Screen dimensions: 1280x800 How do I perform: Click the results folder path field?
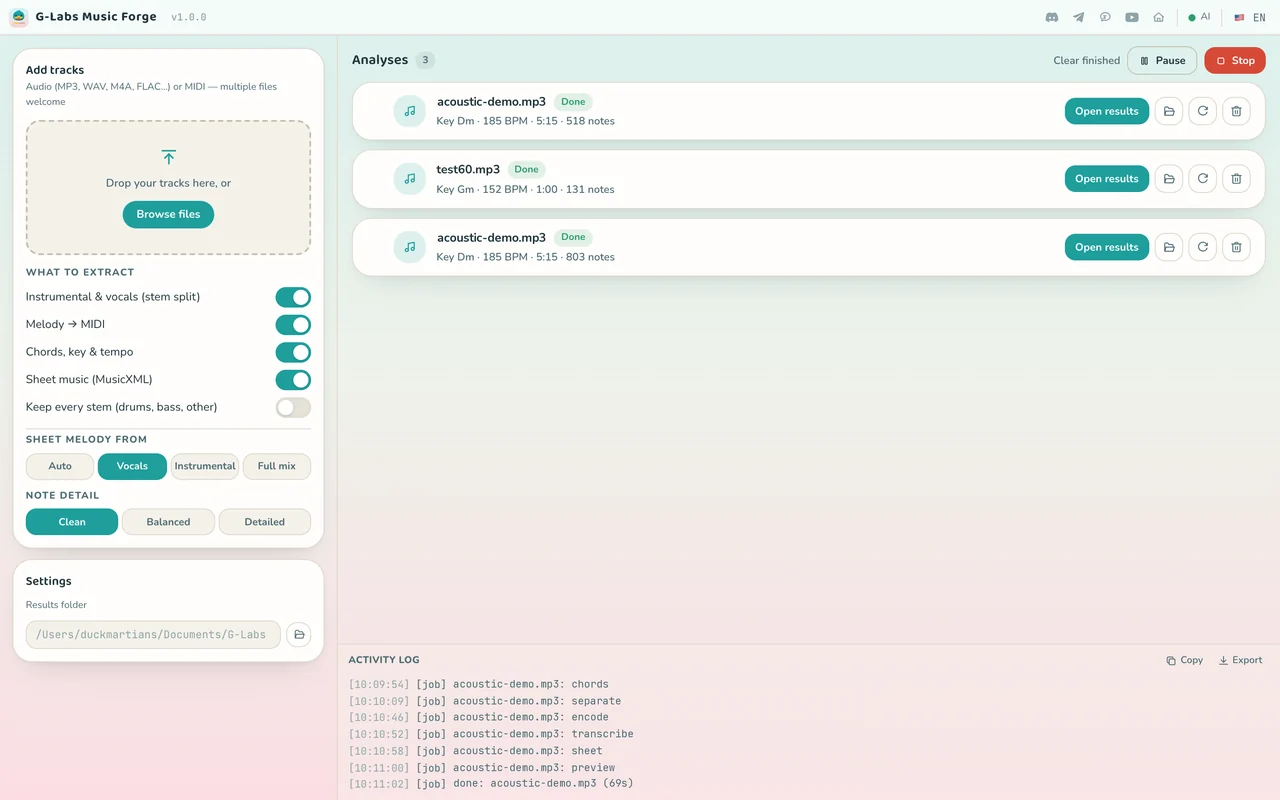153,635
